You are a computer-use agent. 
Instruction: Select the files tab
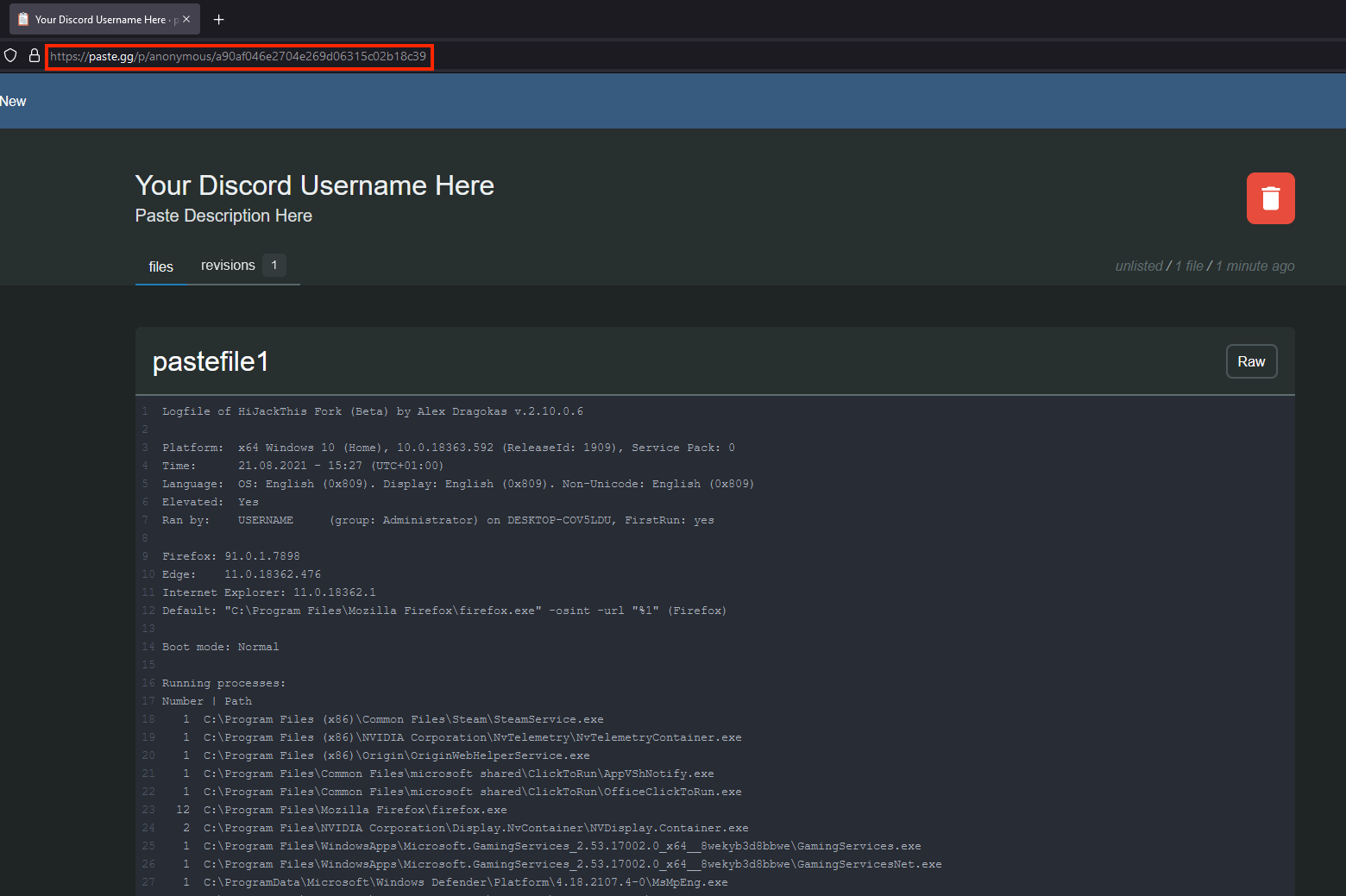pos(160,266)
